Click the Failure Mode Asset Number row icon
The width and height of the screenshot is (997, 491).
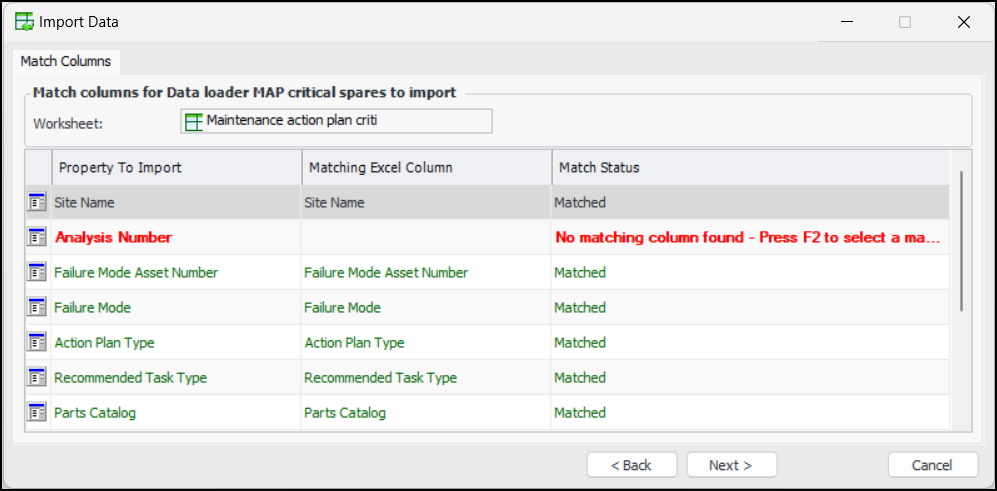[x=37, y=272]
